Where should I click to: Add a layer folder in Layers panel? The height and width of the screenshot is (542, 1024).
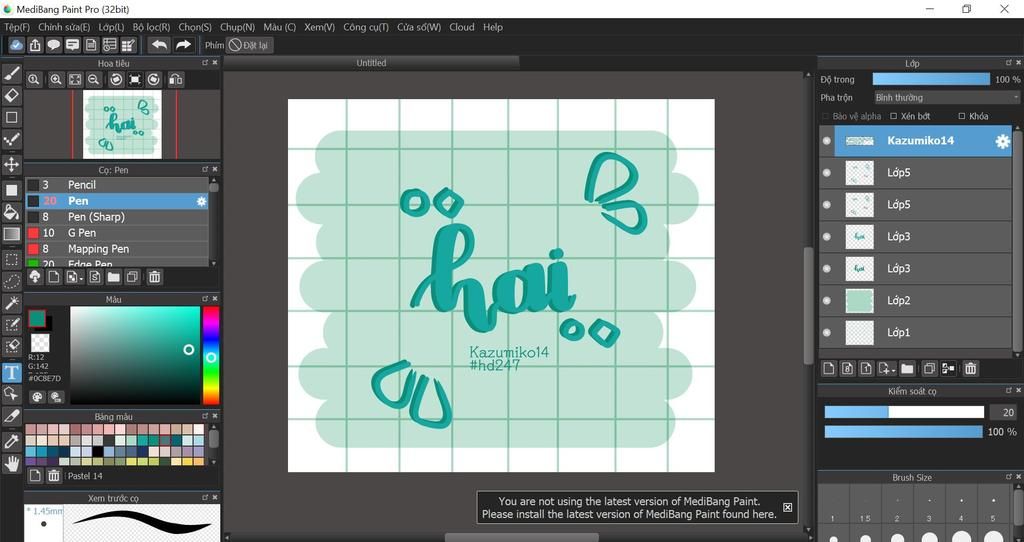pos(907,368)
